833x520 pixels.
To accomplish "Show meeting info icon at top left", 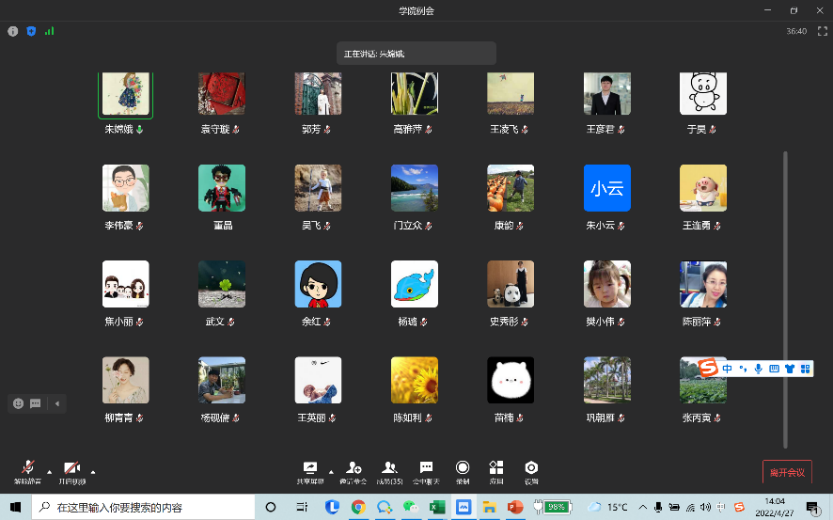I will click(x=13, y=31).
